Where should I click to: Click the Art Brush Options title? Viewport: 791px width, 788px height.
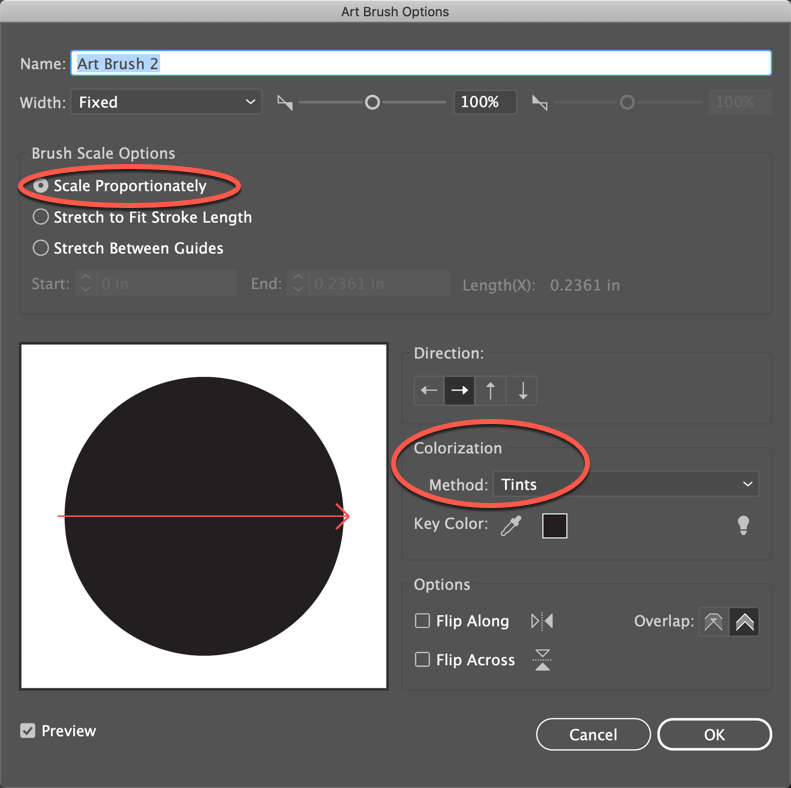coord(395,12)
